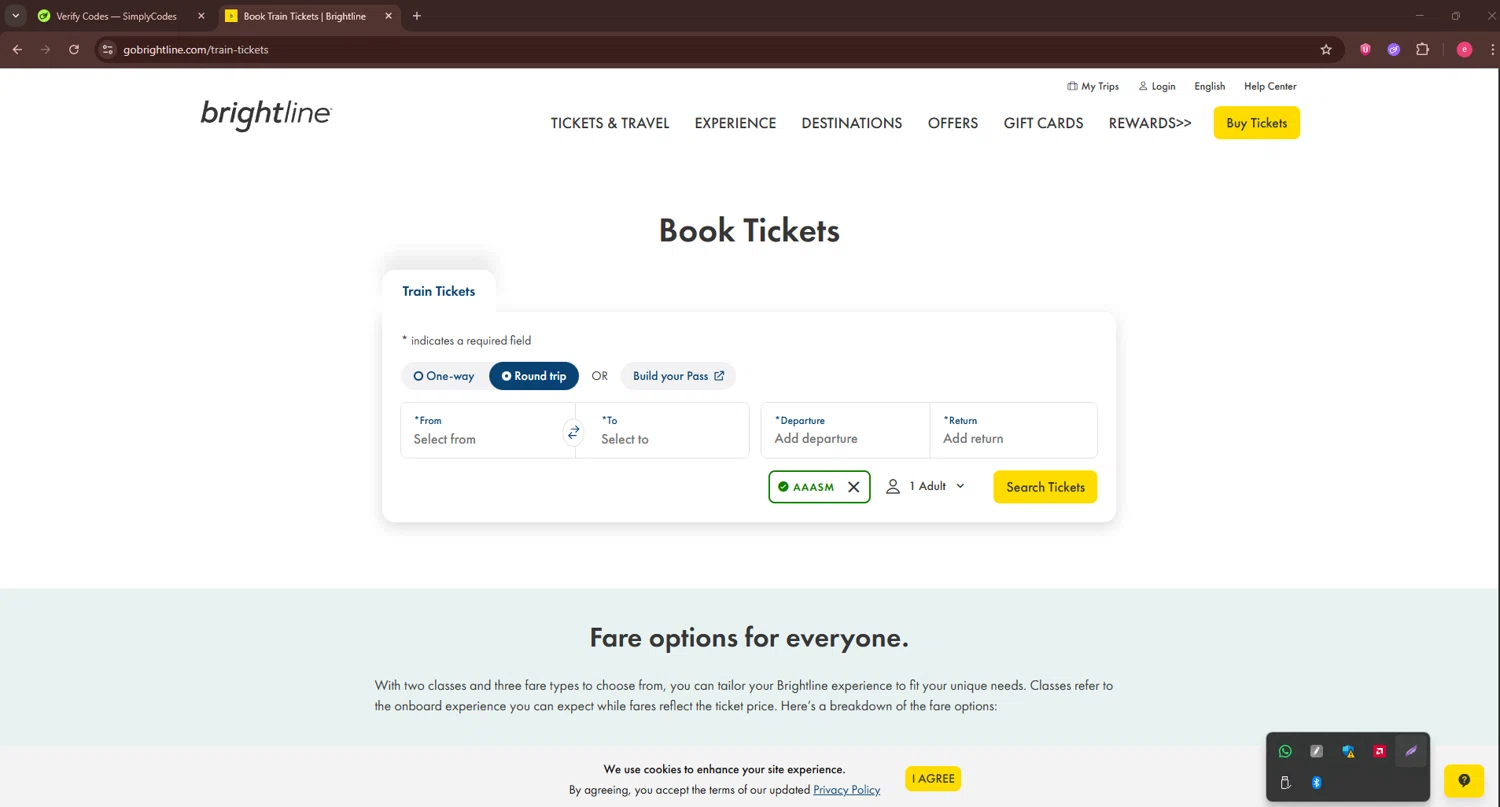
Task: Open Chrome's three-dot menu
Action: (x=1491, y=49)
